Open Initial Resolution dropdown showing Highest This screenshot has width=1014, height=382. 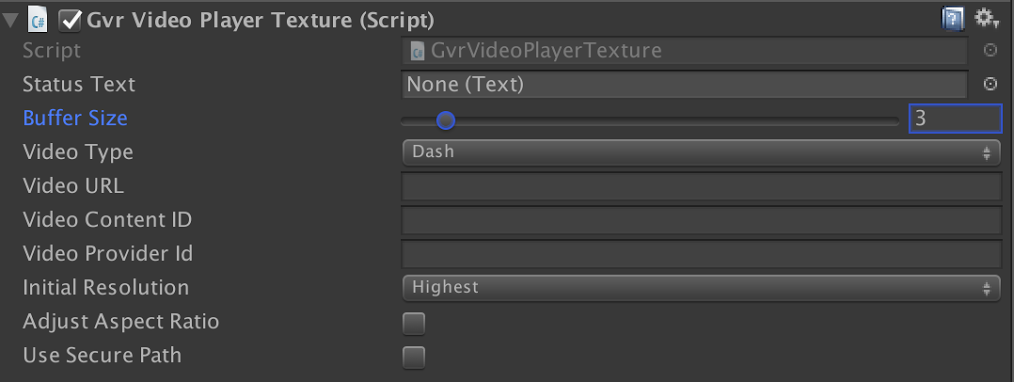pos(701,288)
